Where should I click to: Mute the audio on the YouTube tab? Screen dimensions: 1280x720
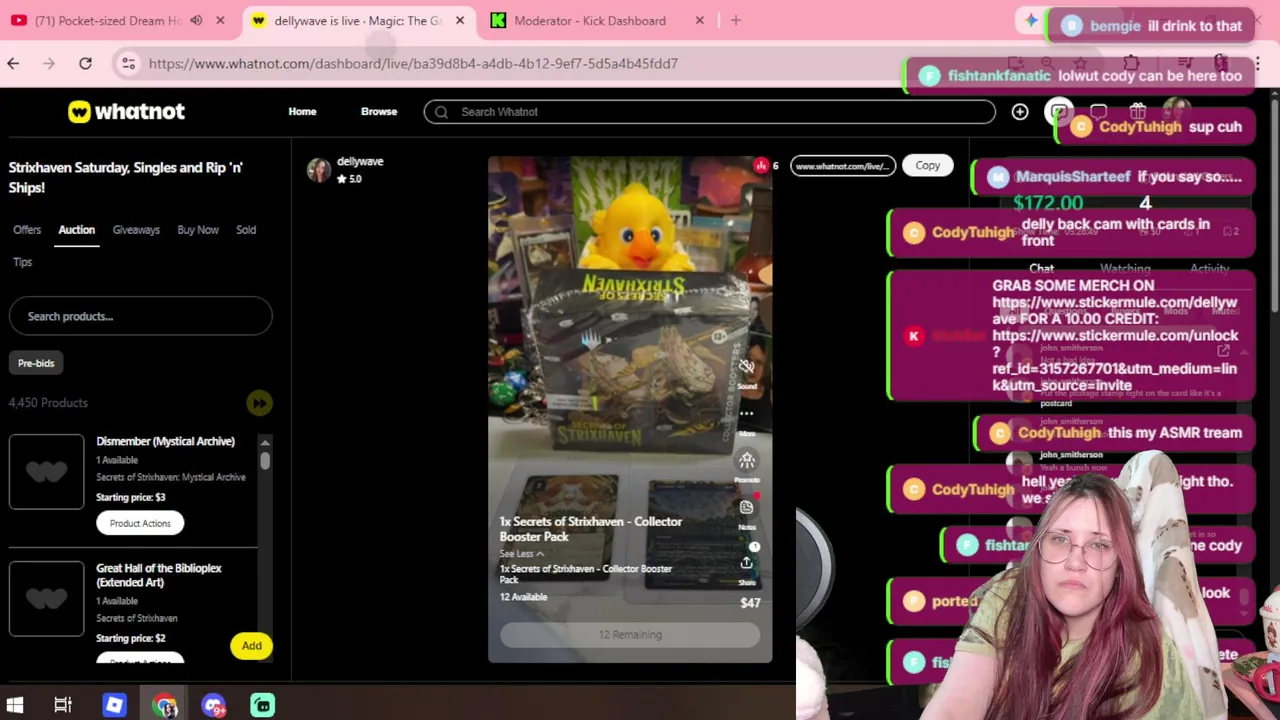196,20
